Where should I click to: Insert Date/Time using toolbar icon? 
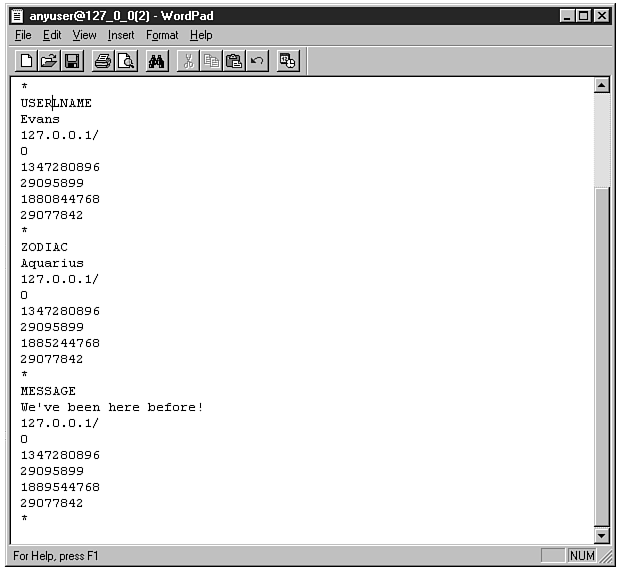click(288, 62)
